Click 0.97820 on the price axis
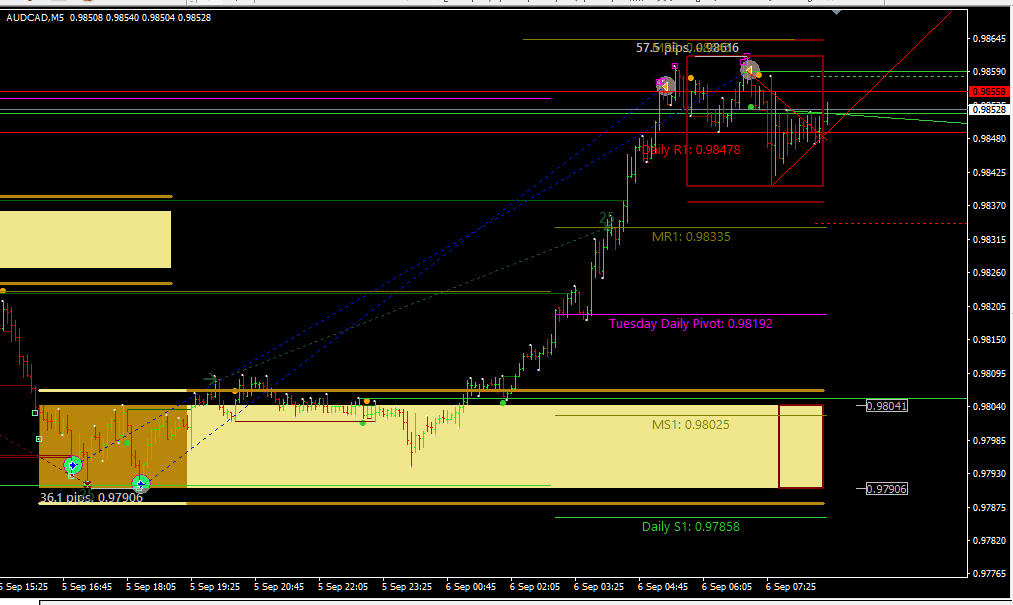Image resolution: width=1013 pixels, height=605 pixels. point(989,540)
